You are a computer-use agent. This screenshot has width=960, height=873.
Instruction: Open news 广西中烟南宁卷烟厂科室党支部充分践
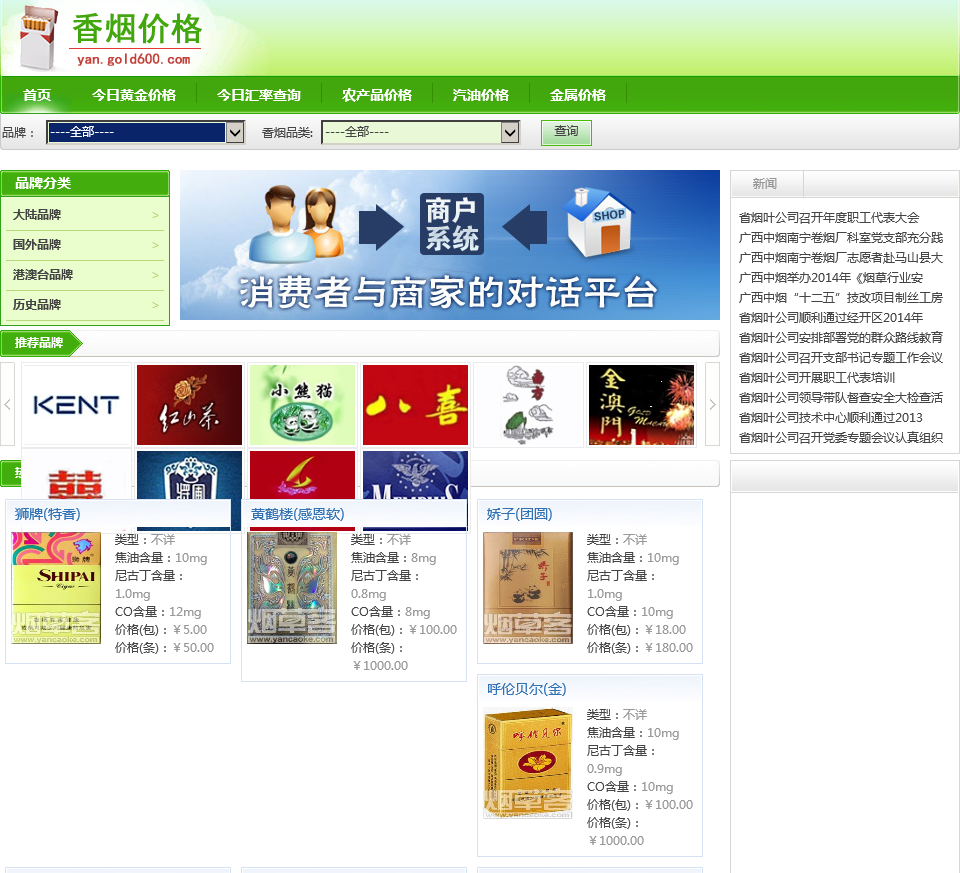click(x=841, y=238)
